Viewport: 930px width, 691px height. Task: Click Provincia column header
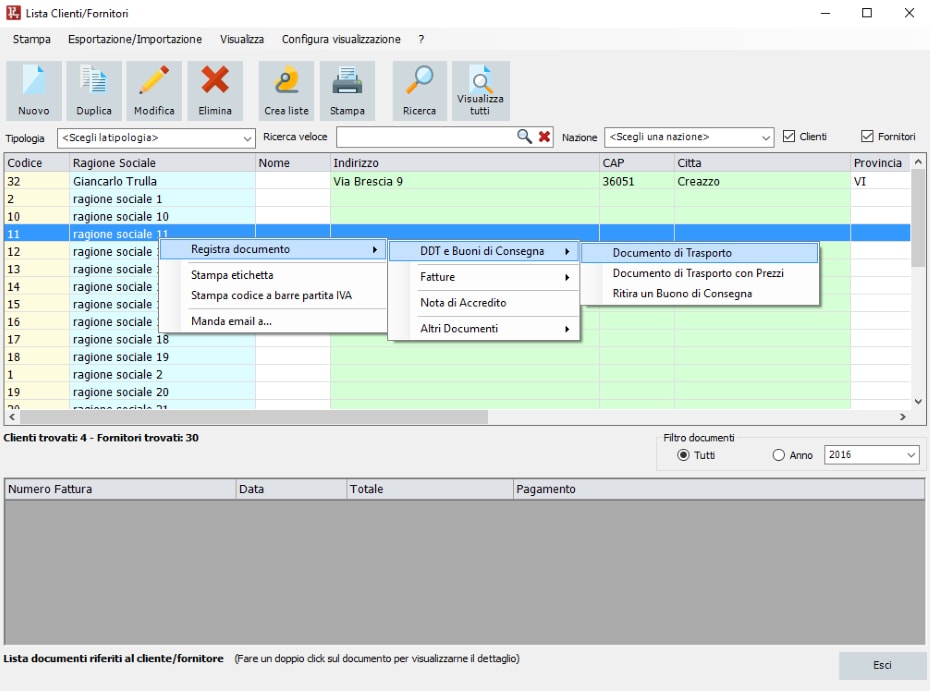click(880, 163)
